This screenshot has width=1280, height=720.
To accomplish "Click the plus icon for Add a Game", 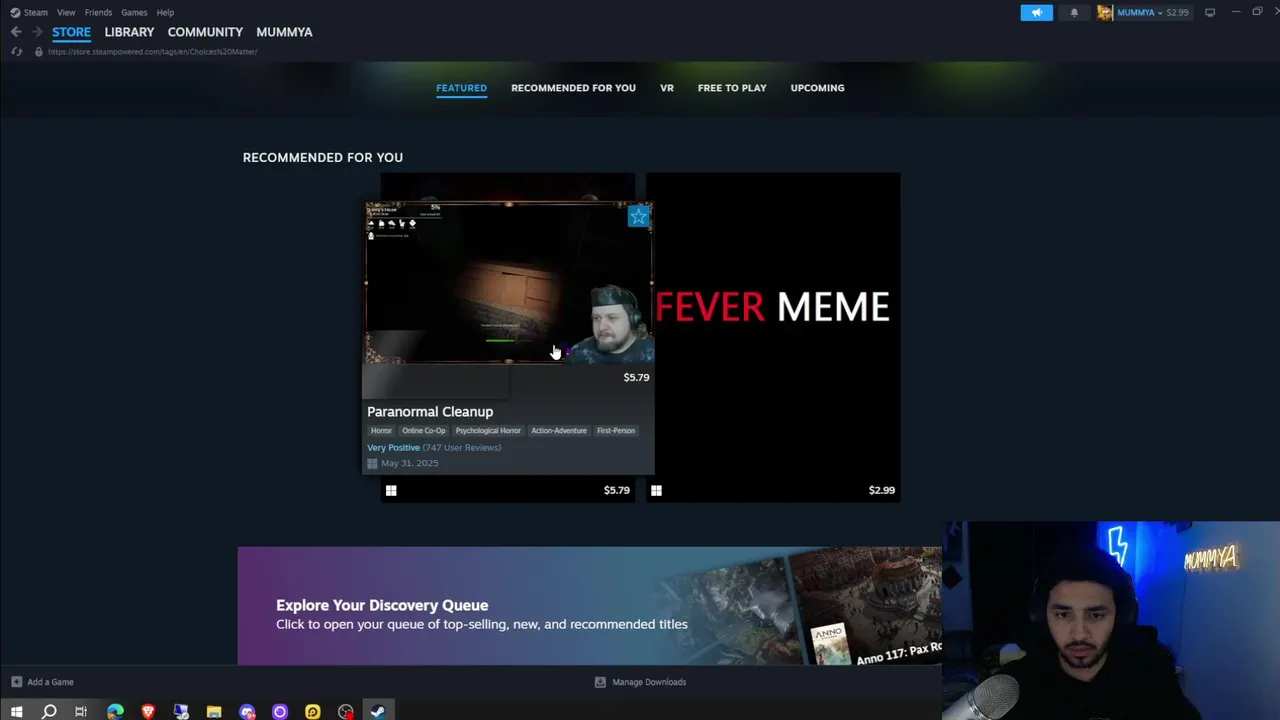I will click(x=16, y=682).
